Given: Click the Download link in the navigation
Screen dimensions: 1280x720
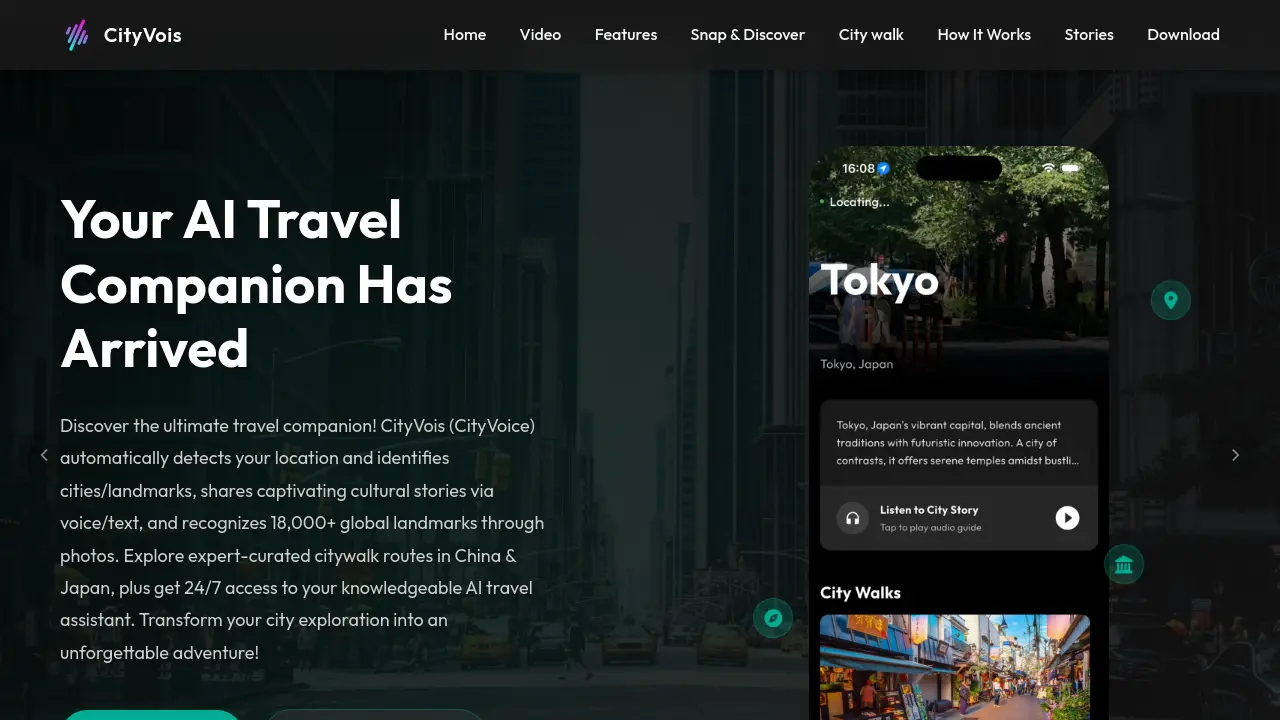Looking at the screenshot, I should [1183, 35].
